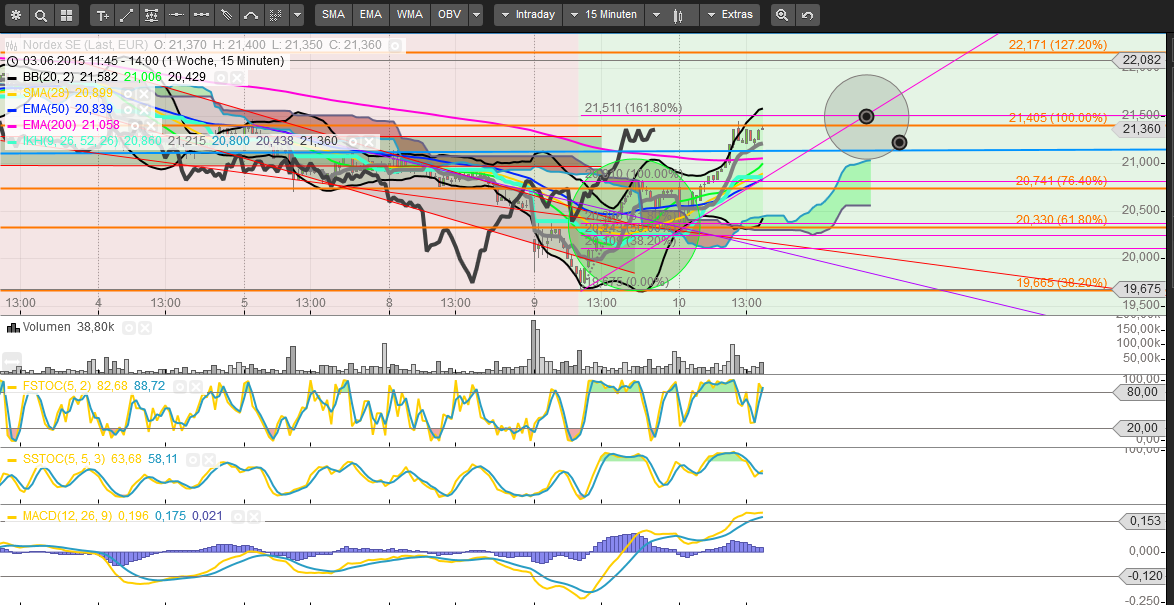Click the undo arrow icon
This screenshot has height=612, width=1174.
pyautogui.click(x=807, y=15)
